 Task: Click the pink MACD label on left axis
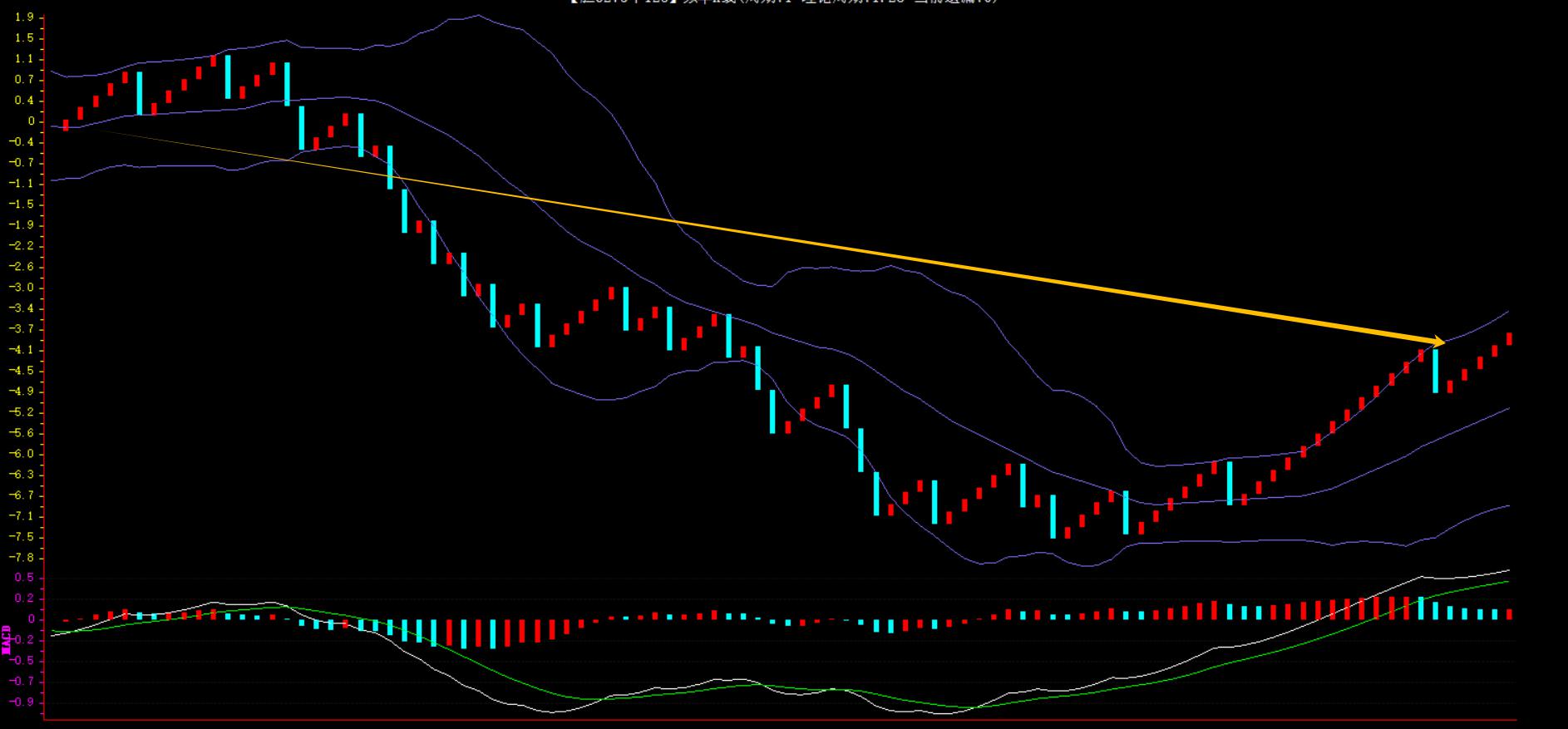7,639
